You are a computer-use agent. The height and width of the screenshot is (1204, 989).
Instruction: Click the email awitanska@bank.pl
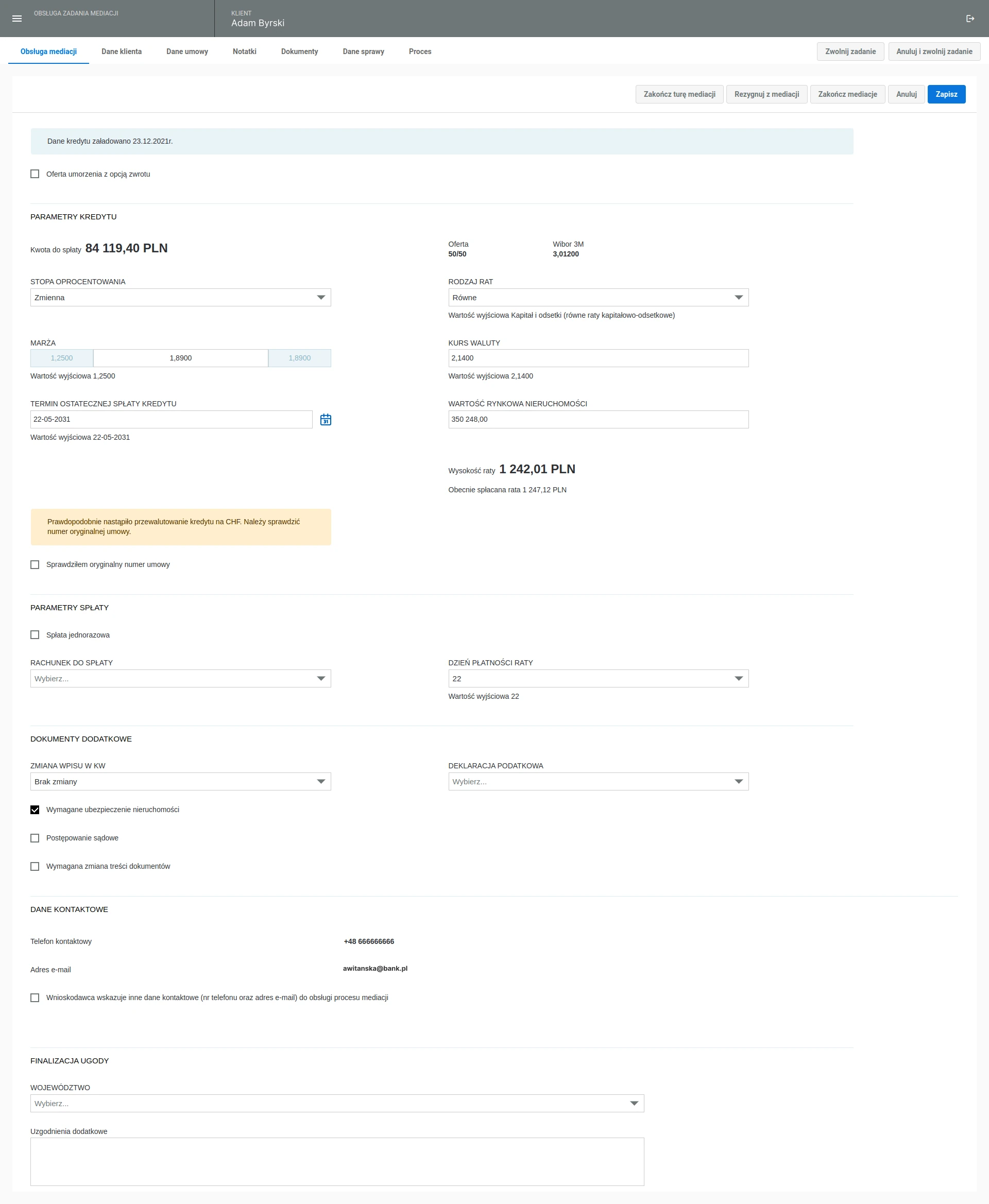(x=375, y=968)
